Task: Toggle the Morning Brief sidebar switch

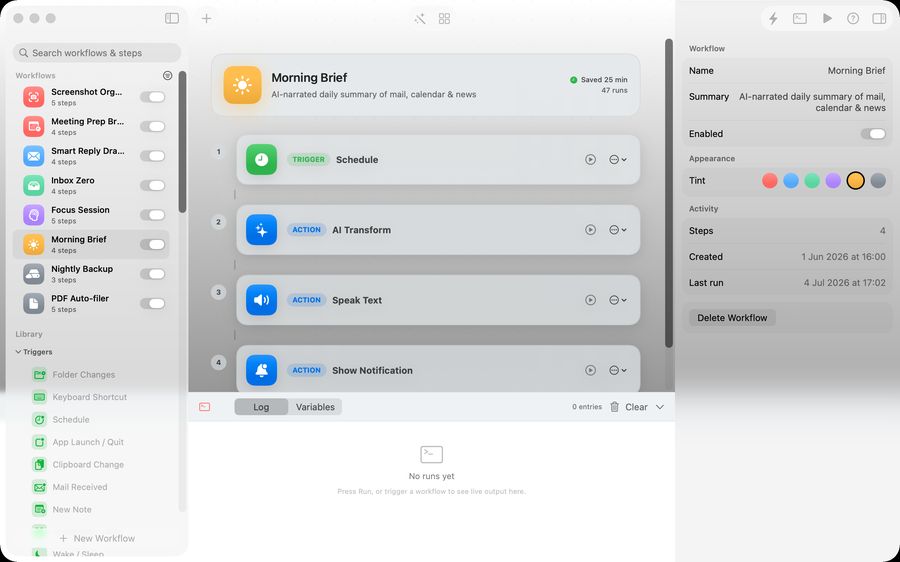Action: (x=153, y=245)
